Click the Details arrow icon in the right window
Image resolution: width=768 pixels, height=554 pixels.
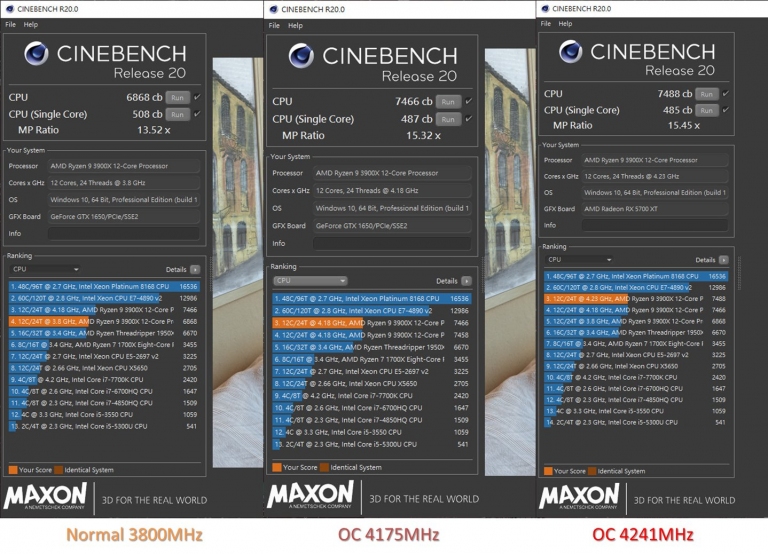(x=723, y=260)
